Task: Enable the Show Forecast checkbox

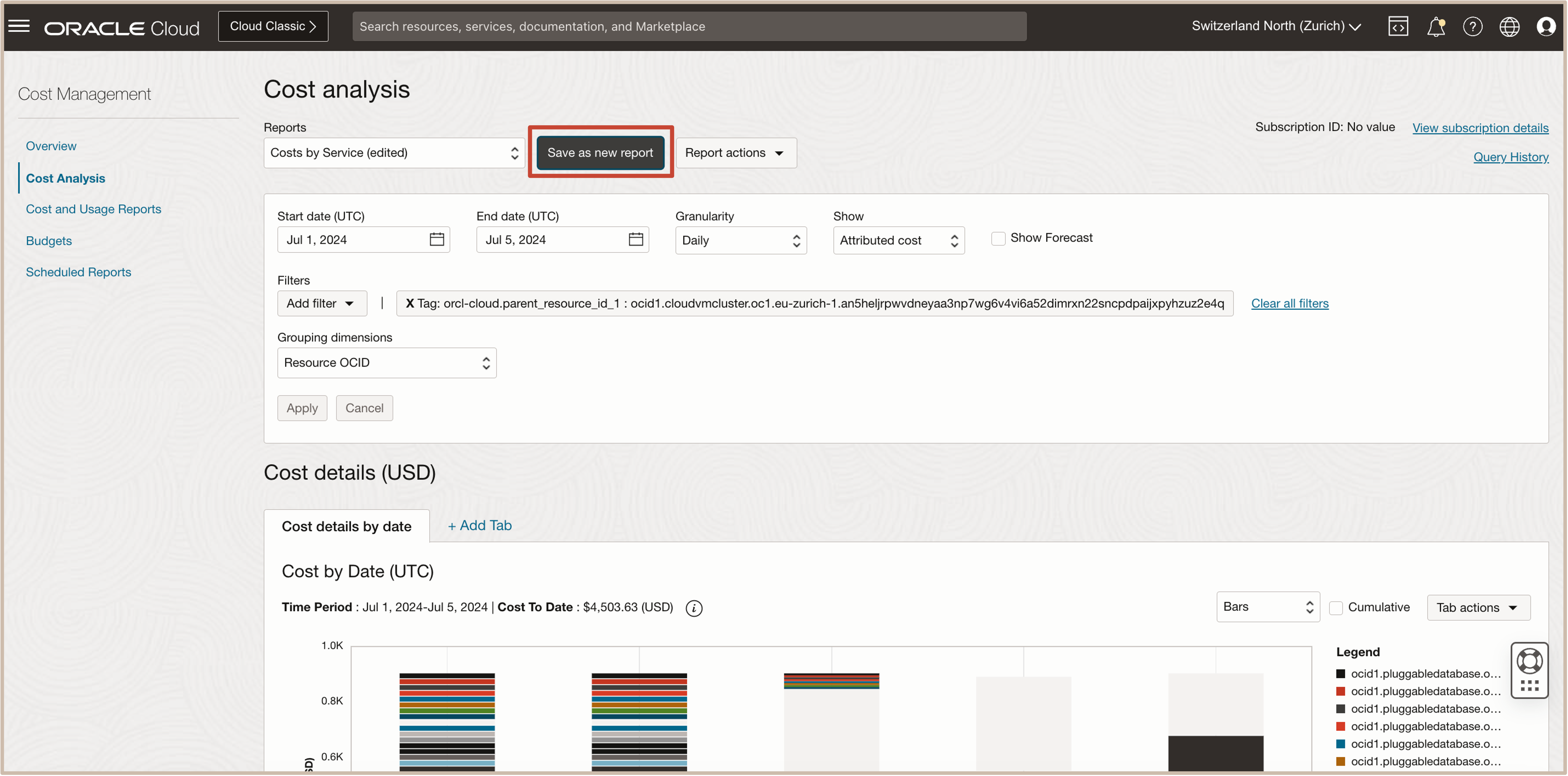Action: click(x=998, y=238)
